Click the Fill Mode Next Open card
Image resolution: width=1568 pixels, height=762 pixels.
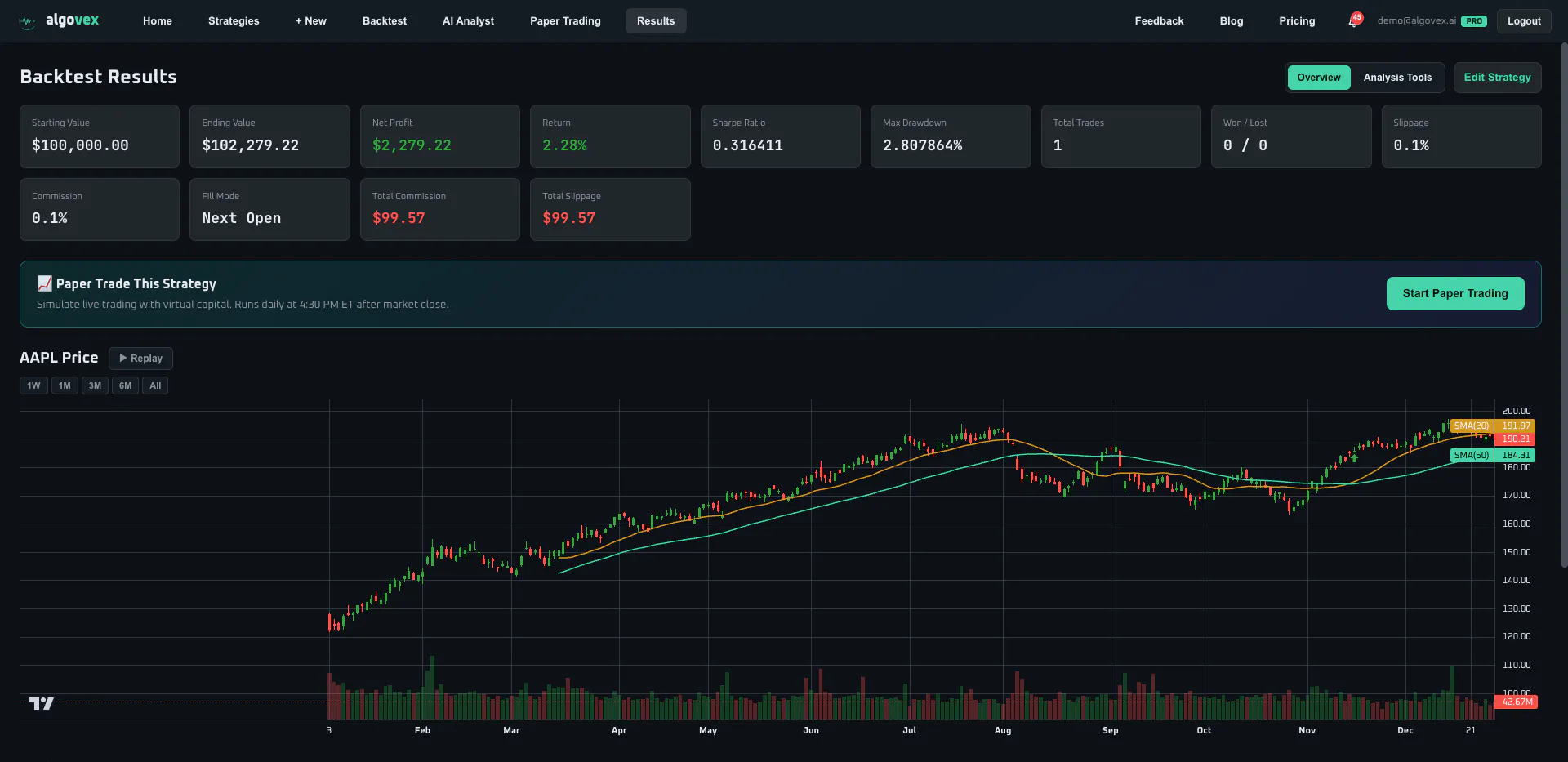click(269, 210)
